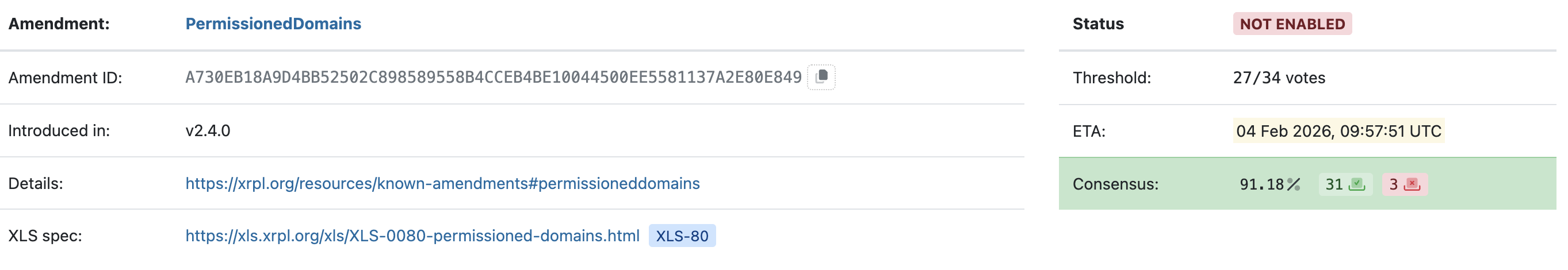
Task: Open the XLS-0080 permissioned-domains spec link
Action: [412, 236]
